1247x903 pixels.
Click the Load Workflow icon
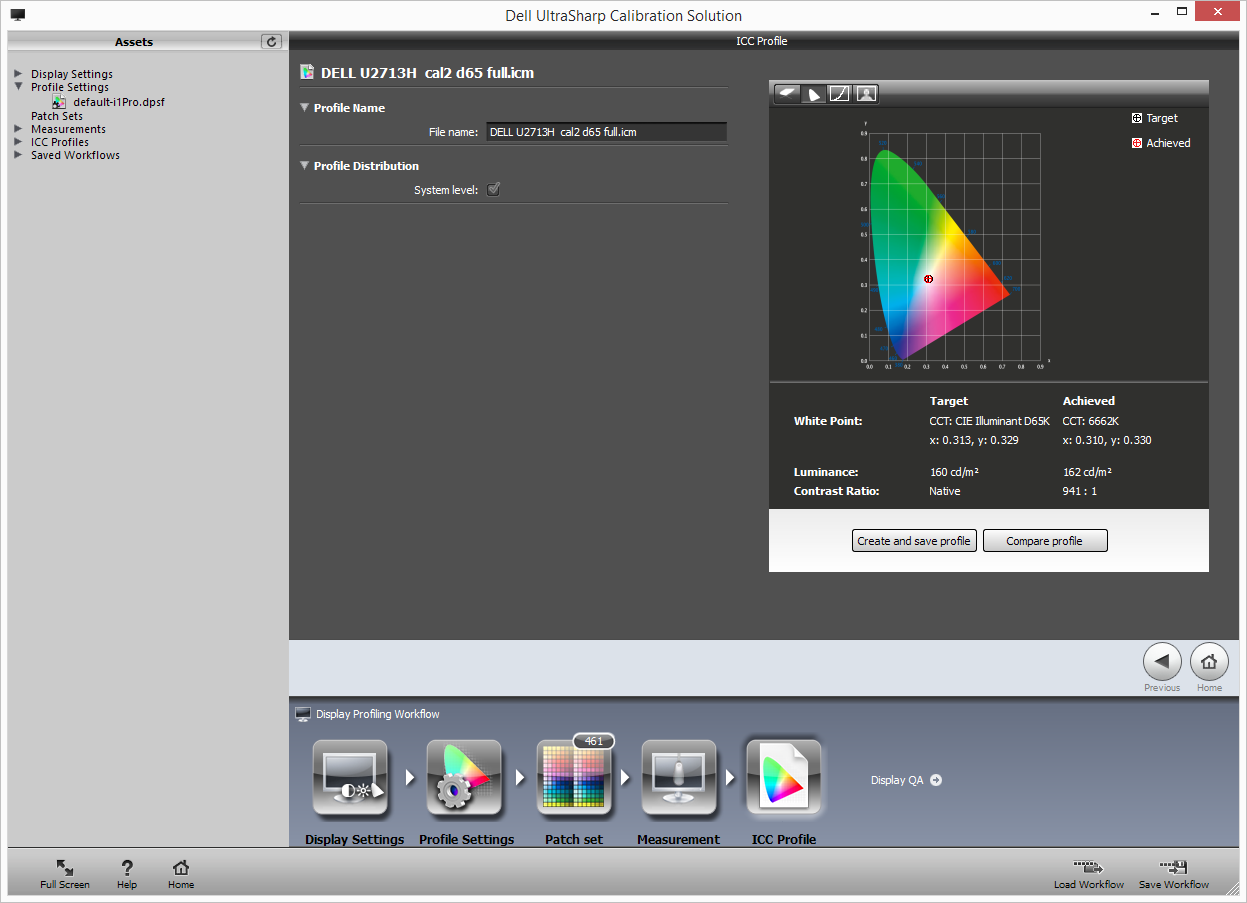(x=1088, y=867)
